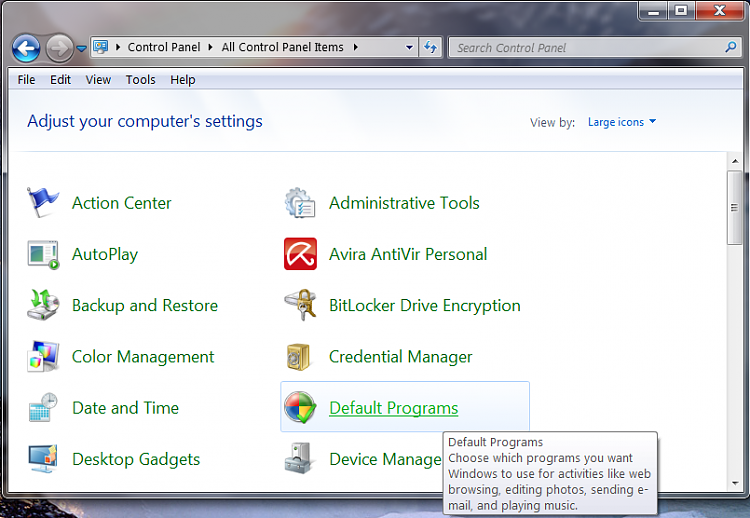Click the scrollbar down arrow
This screenshot has height=518, width=750.
pyautogui.click(x=735, y=483)
